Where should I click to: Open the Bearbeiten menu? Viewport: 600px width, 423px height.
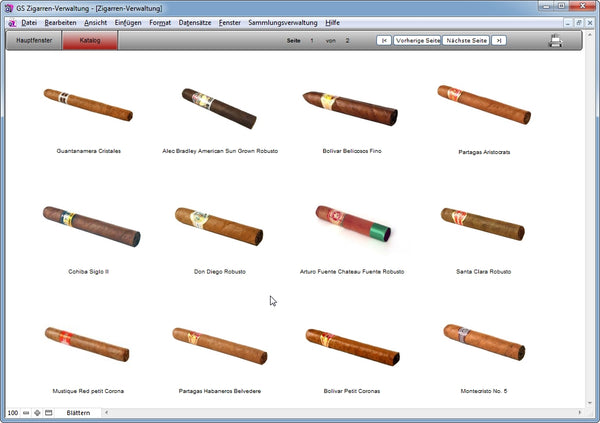click(60, 23)
